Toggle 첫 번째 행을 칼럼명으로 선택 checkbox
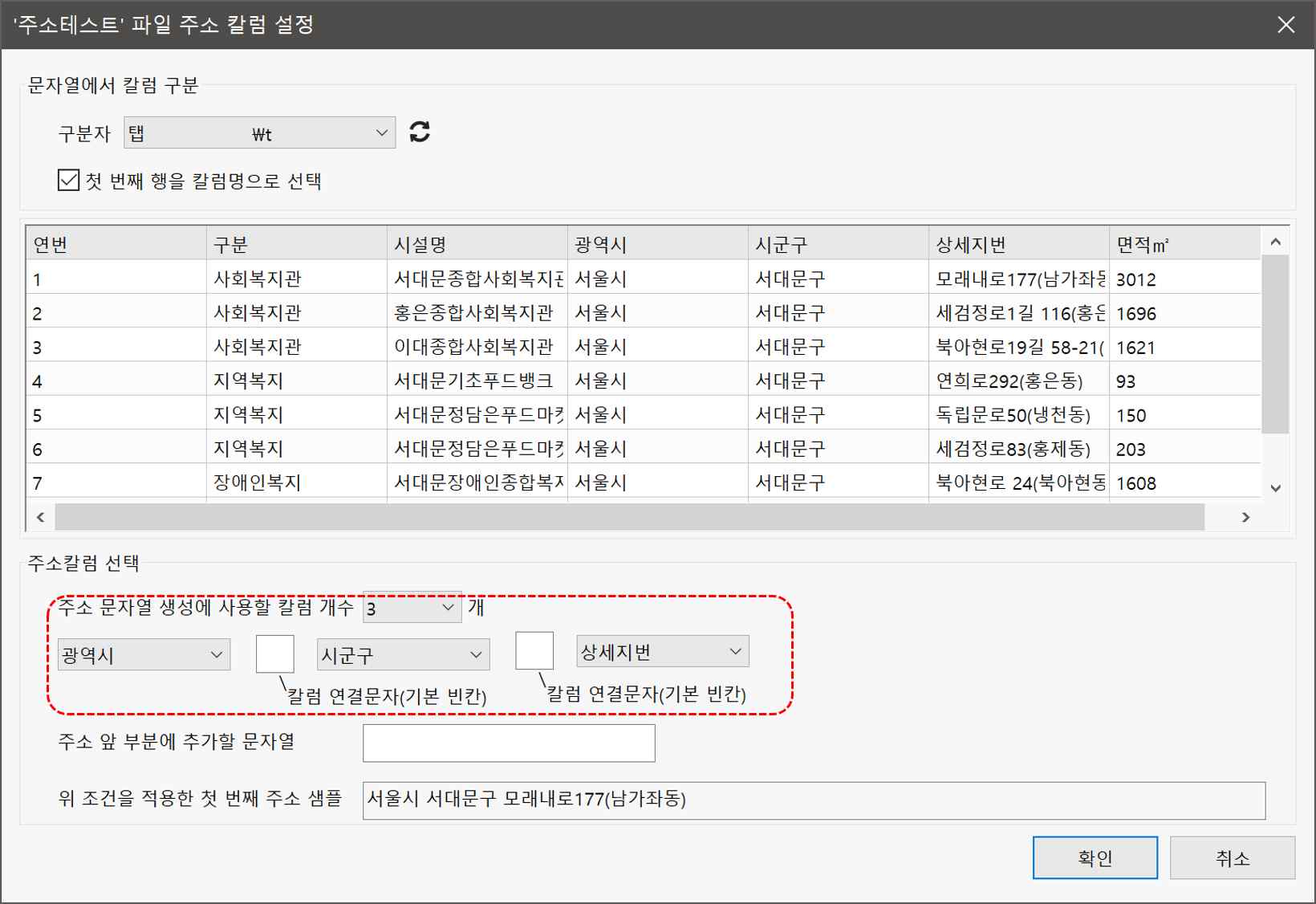The width and height of the screenshot is (1316, 904). click(69, 180)
